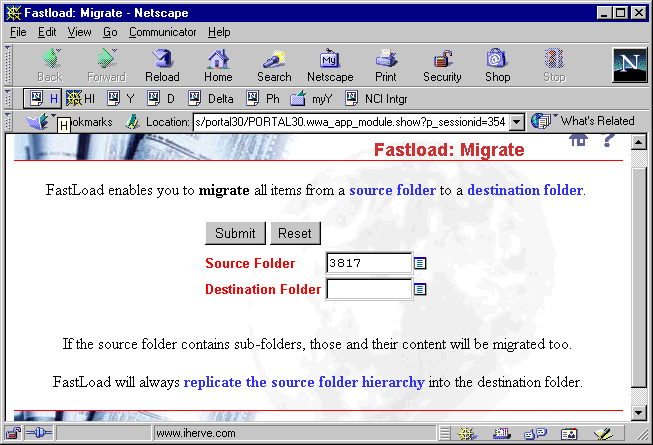Open the Security info icon
Viewport: 653px width, 445px height.
point(442,65)
